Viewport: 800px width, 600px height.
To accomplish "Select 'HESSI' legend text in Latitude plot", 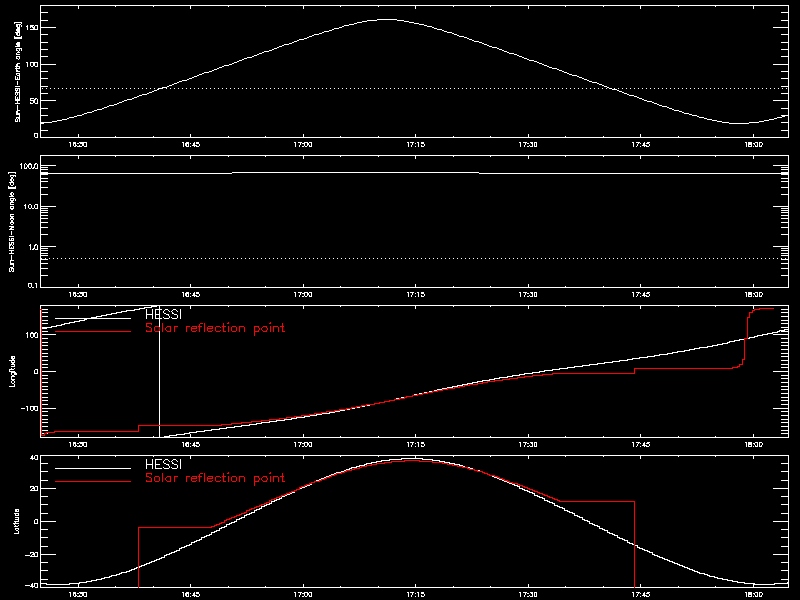I will point(163,464).
